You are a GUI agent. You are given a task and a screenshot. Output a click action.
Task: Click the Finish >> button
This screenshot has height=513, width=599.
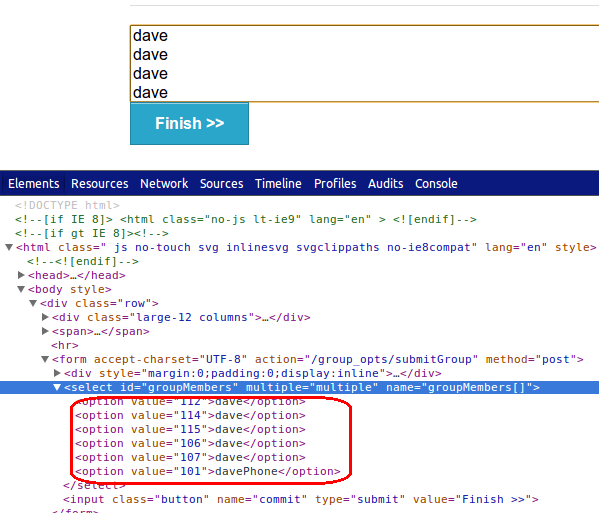[x=189, y=123]
